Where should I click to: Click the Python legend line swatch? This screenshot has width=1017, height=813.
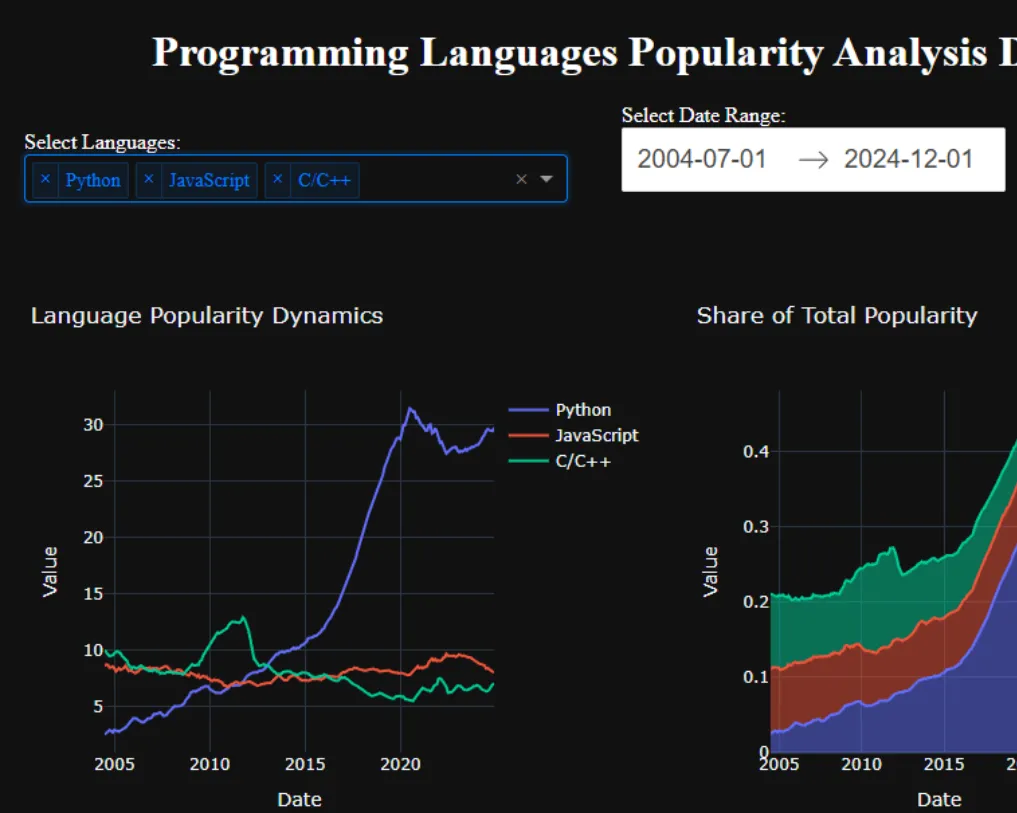click(x=529, y=410)
